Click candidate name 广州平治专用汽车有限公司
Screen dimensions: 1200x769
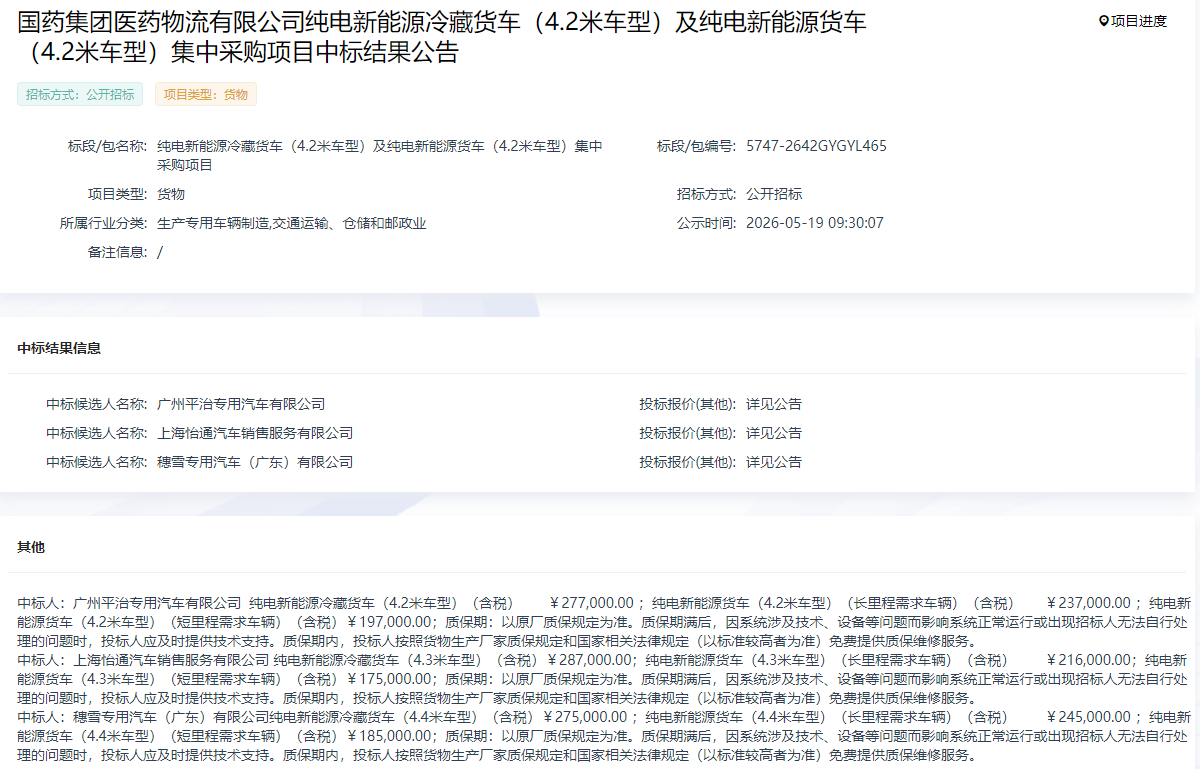point(241,404)
